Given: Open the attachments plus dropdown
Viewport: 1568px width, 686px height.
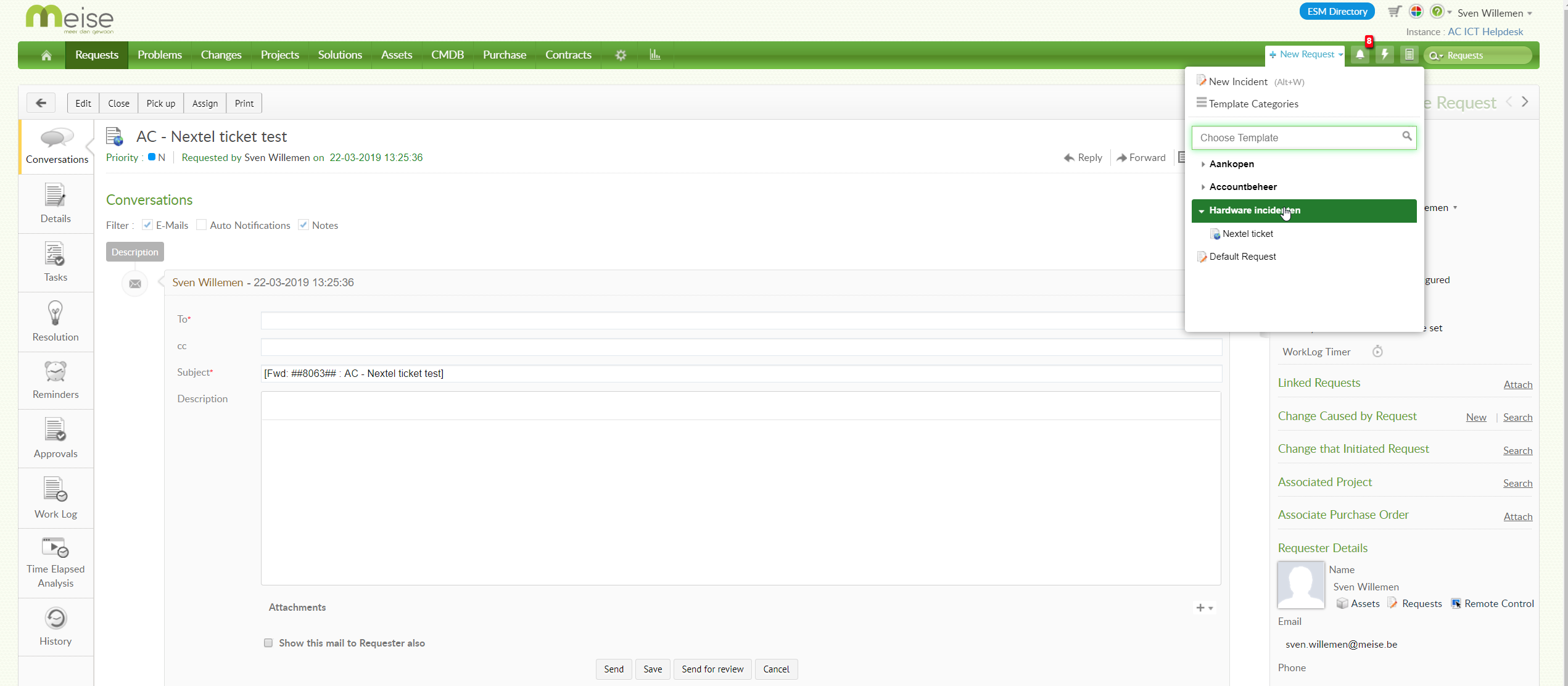Looking at the screenshot, I should 1204,608.
